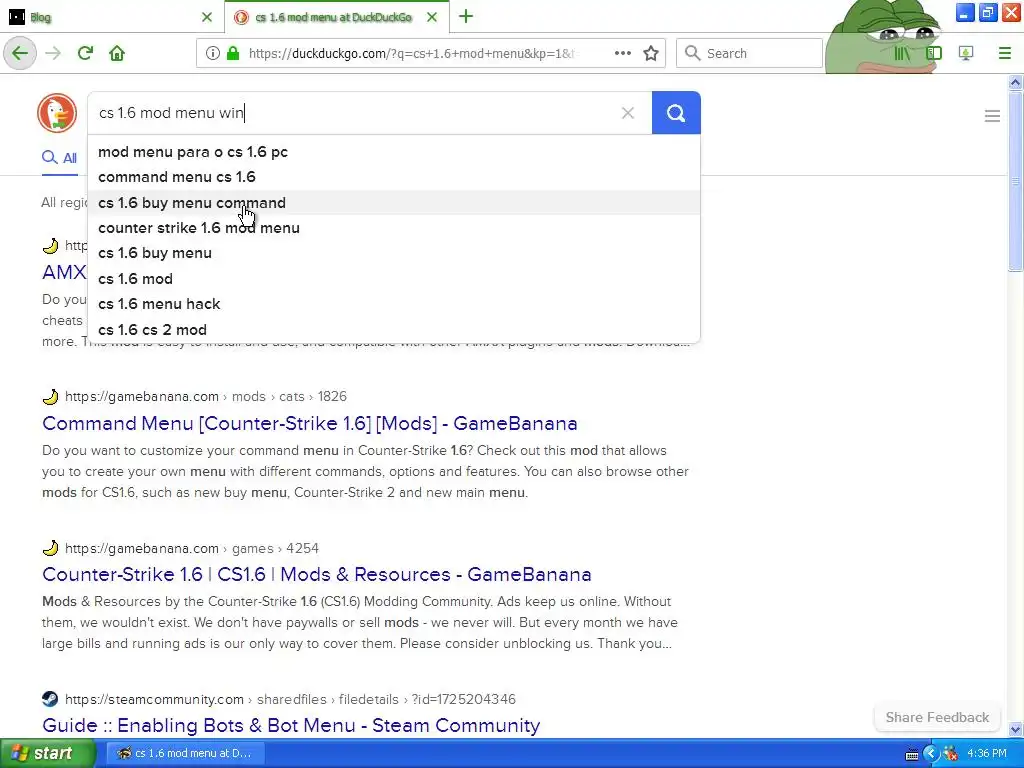The width and height of the screenshot is (1024, 768).
Task: Open the Firefox library icon
Action: click(x=902, y=53)
